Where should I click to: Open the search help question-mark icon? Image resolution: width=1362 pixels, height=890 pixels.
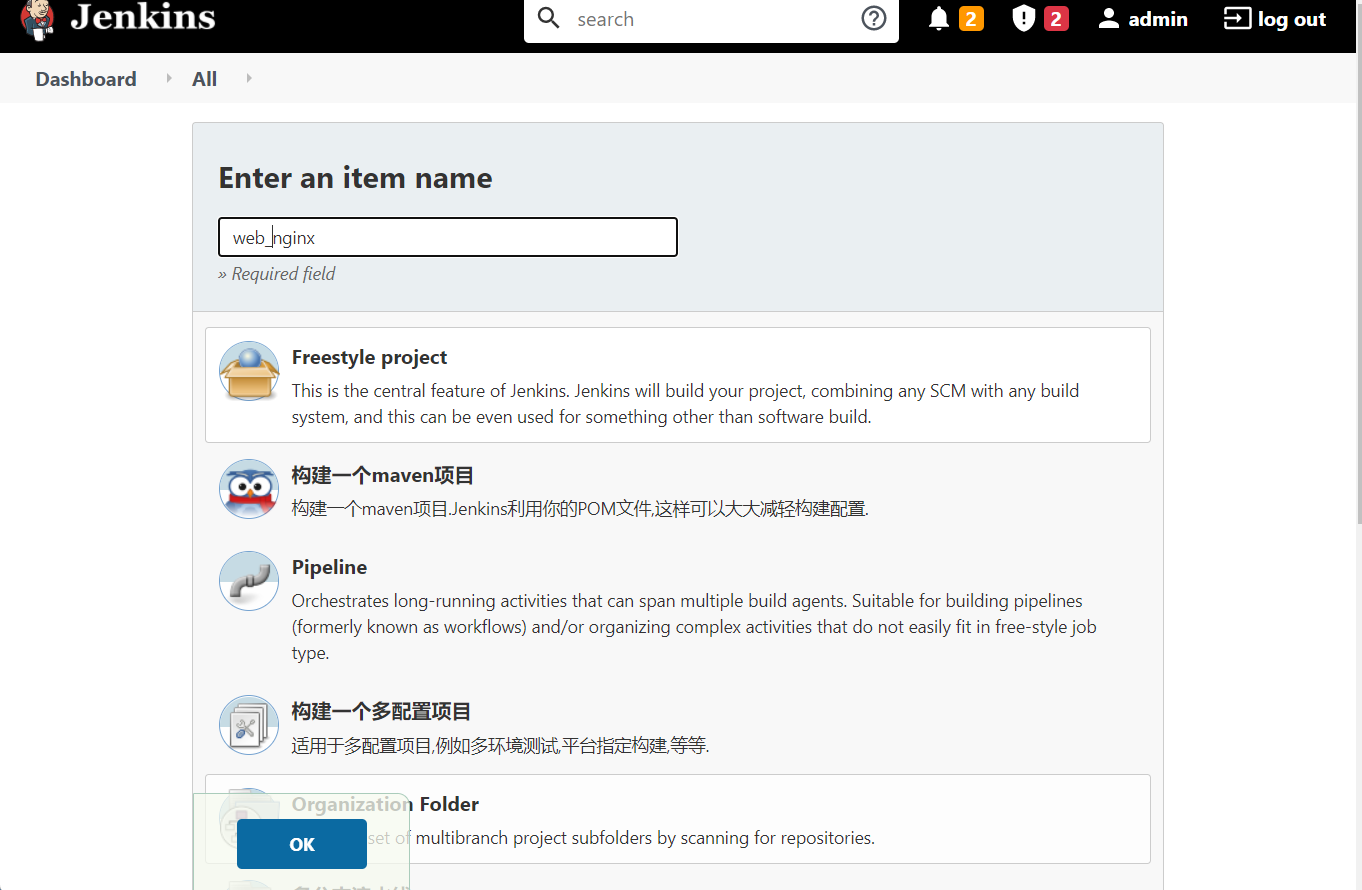click(x=874, y=18)
